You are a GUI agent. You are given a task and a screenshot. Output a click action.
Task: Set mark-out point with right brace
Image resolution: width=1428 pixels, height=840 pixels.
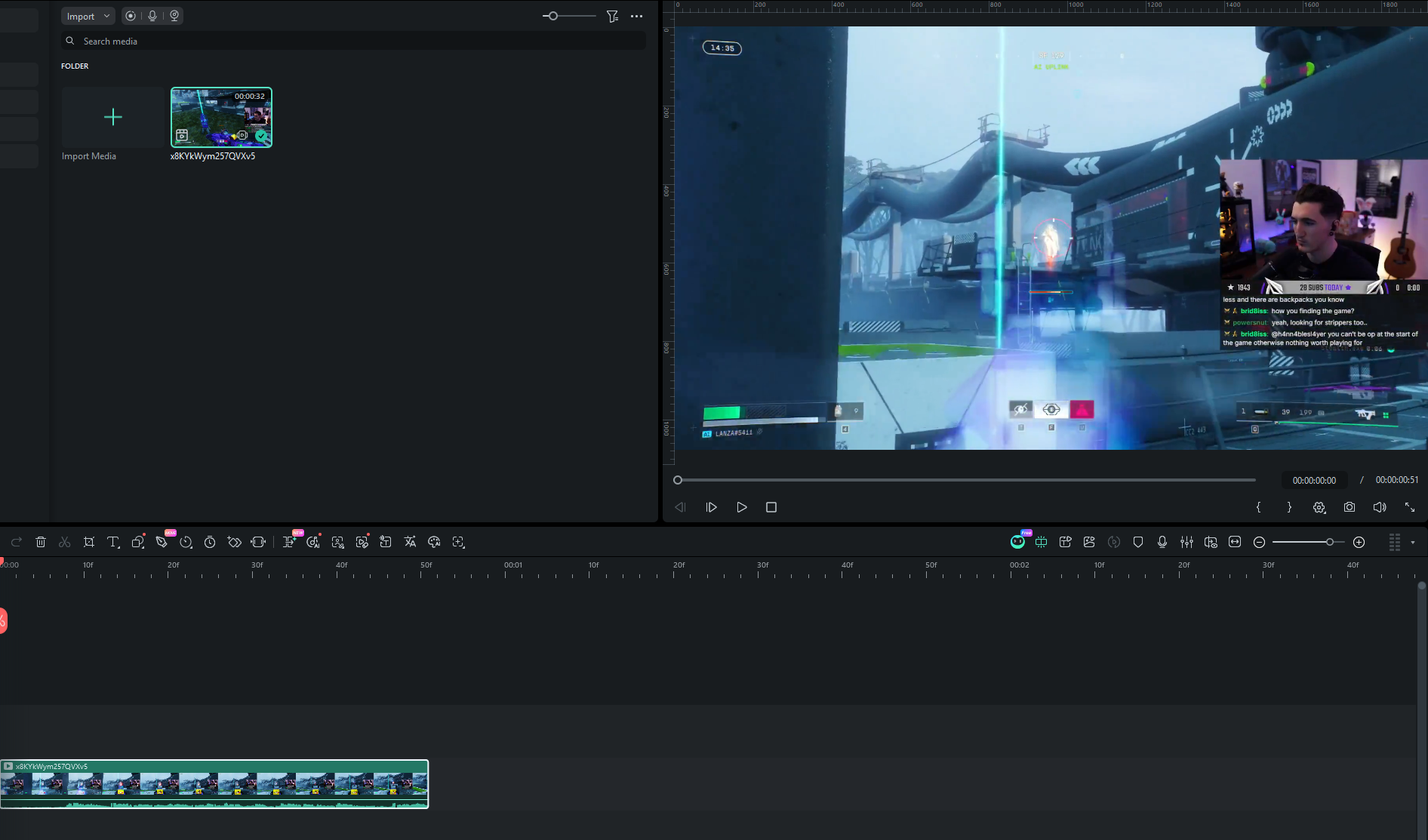1289,507
